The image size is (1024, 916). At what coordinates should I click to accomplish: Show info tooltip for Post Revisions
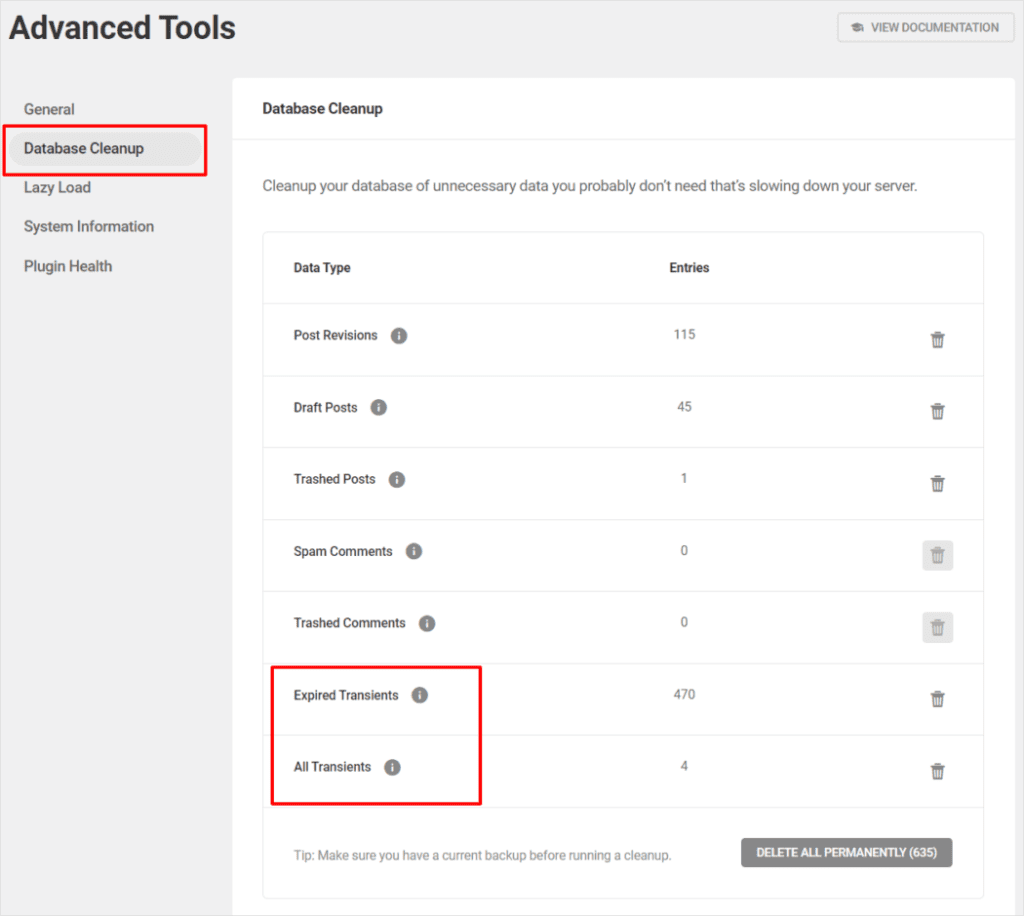pos(398,336)
